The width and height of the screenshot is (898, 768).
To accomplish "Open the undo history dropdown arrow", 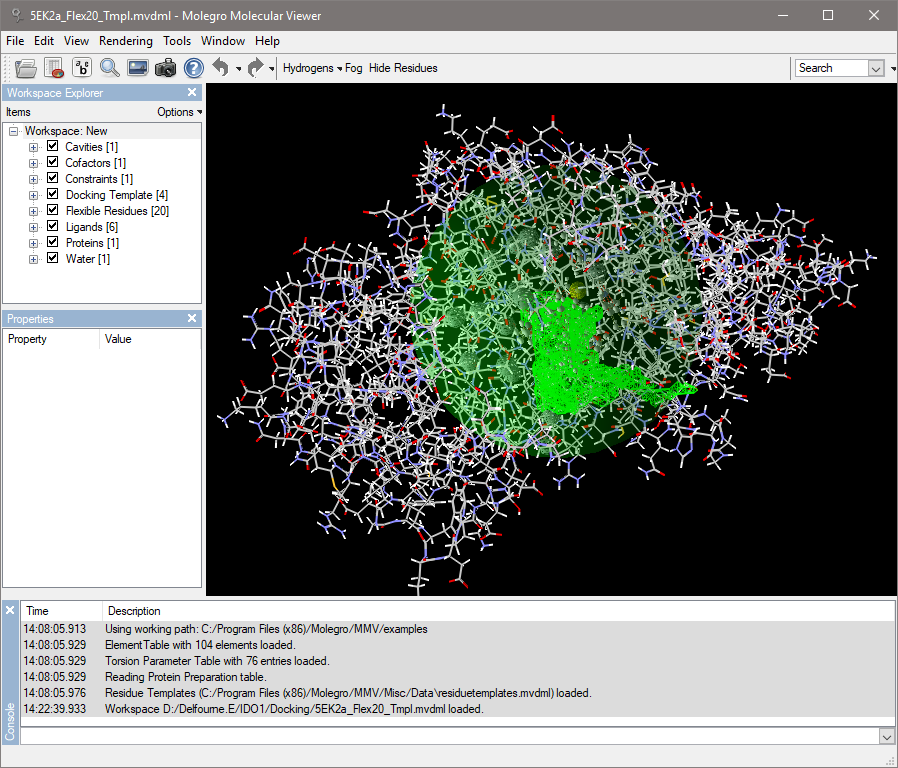I will [238, 69].
